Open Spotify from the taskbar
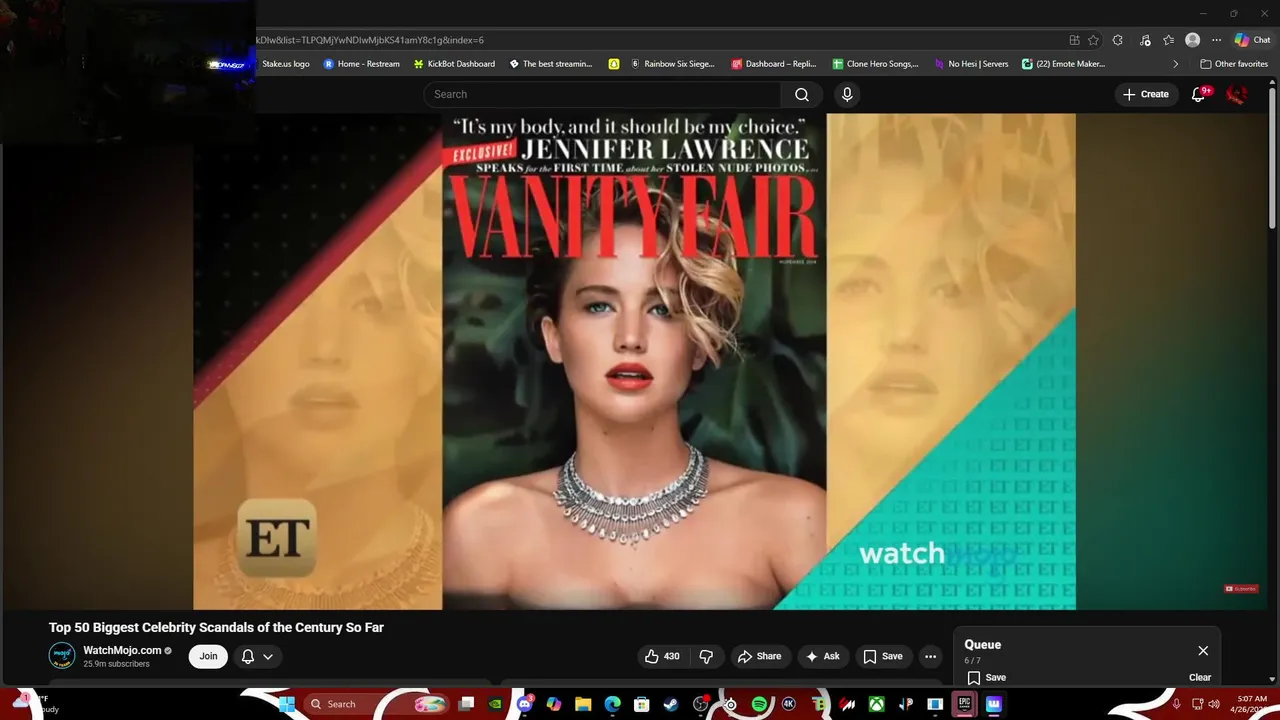Image resolution: width=1280 pixels, height=720 pixels. point(759,704)
